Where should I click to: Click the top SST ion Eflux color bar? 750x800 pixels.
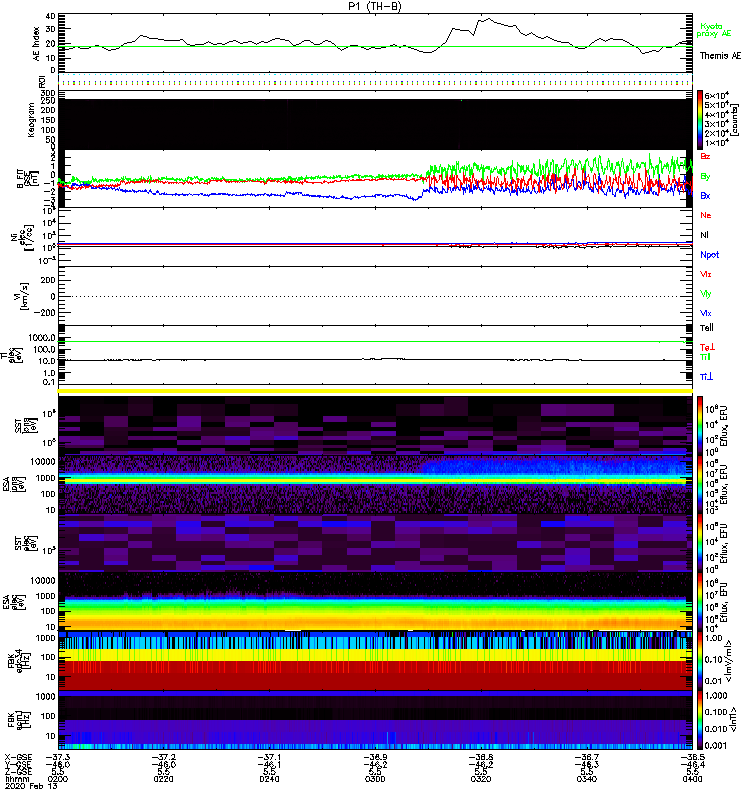[x=700, y=424]
